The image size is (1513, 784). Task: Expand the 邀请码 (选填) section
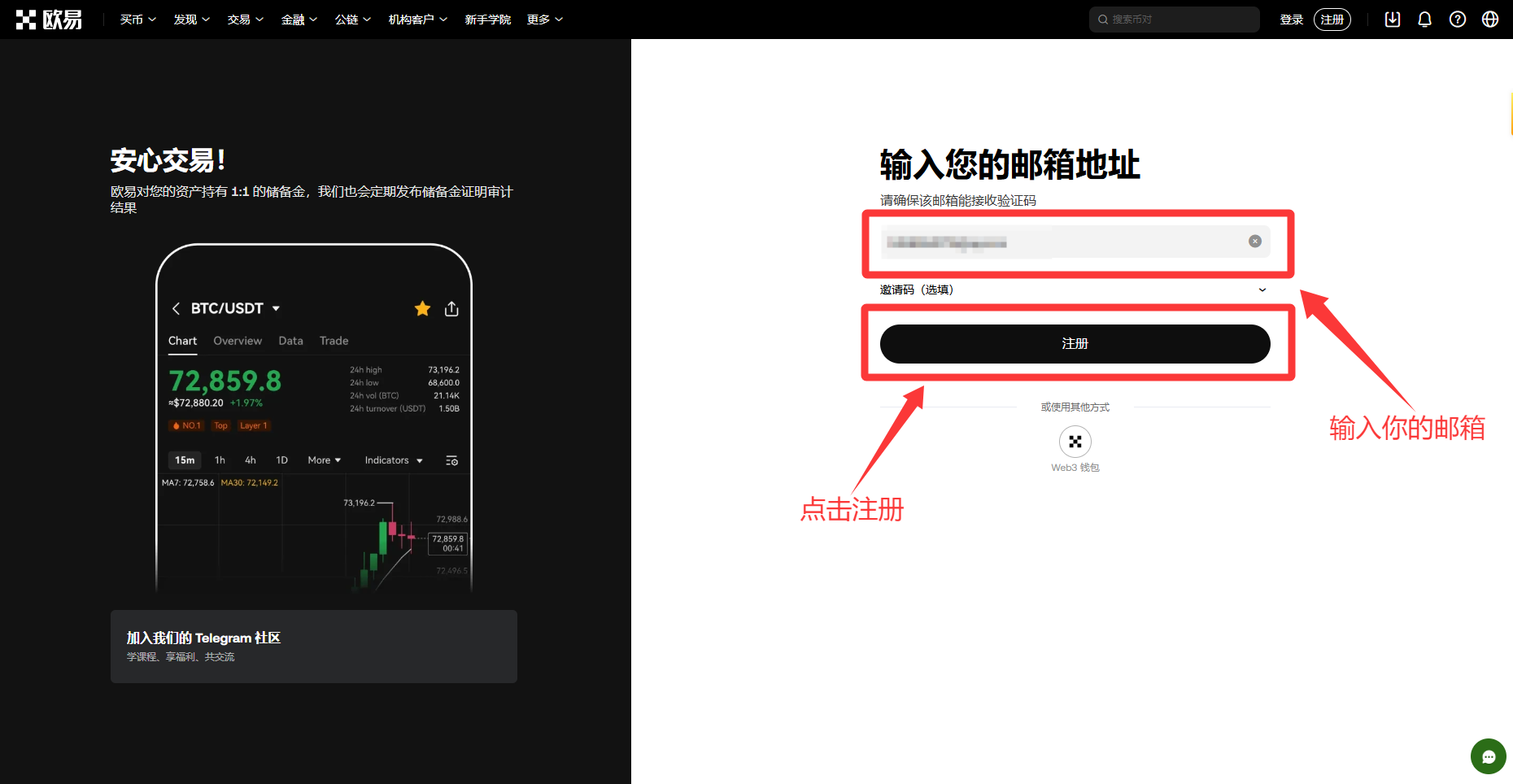point(1075,290)
